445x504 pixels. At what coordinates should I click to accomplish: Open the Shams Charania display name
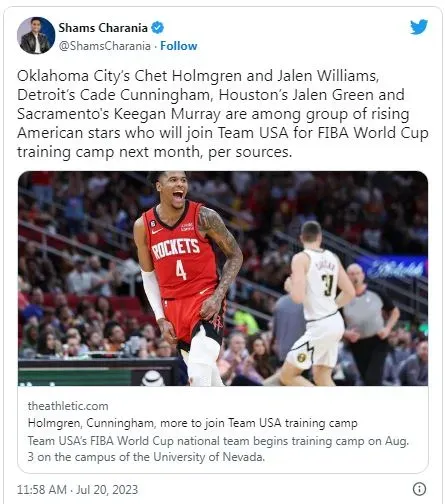[x=103, y=28]
